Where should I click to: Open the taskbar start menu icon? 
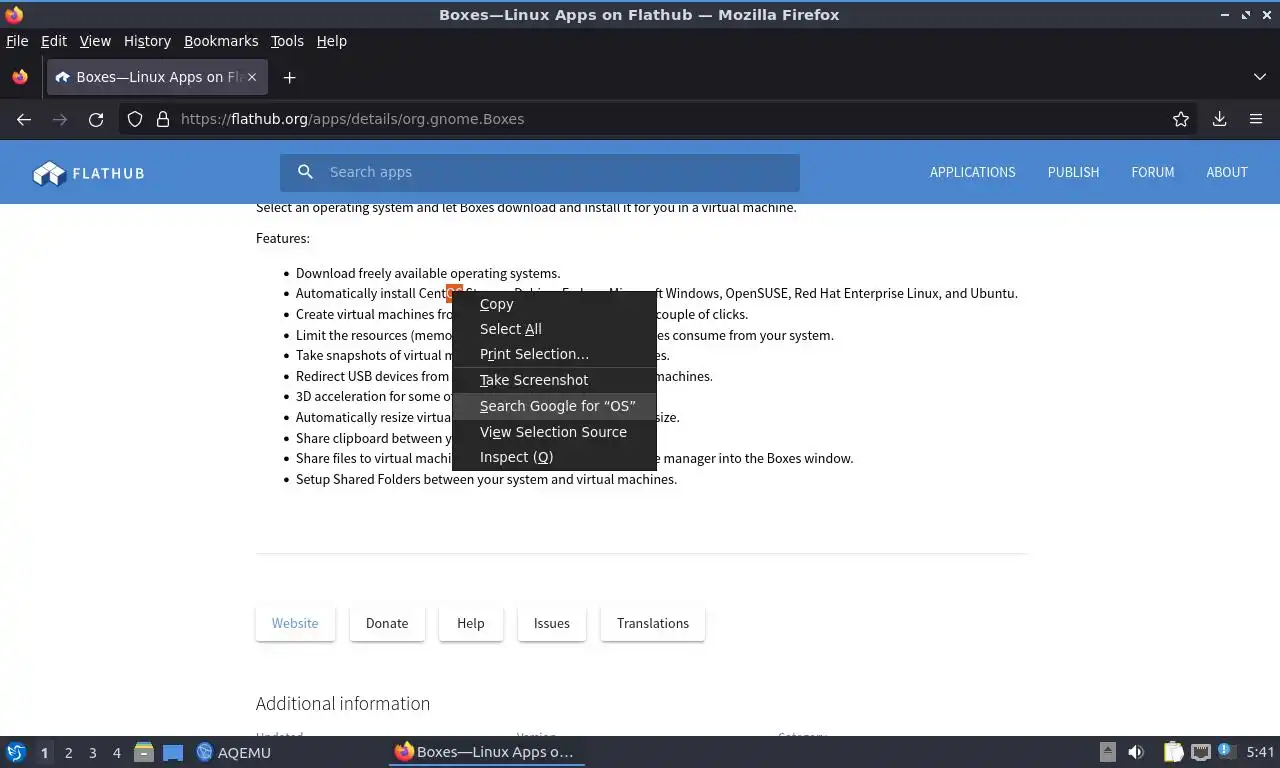click(x=16, y=752)
